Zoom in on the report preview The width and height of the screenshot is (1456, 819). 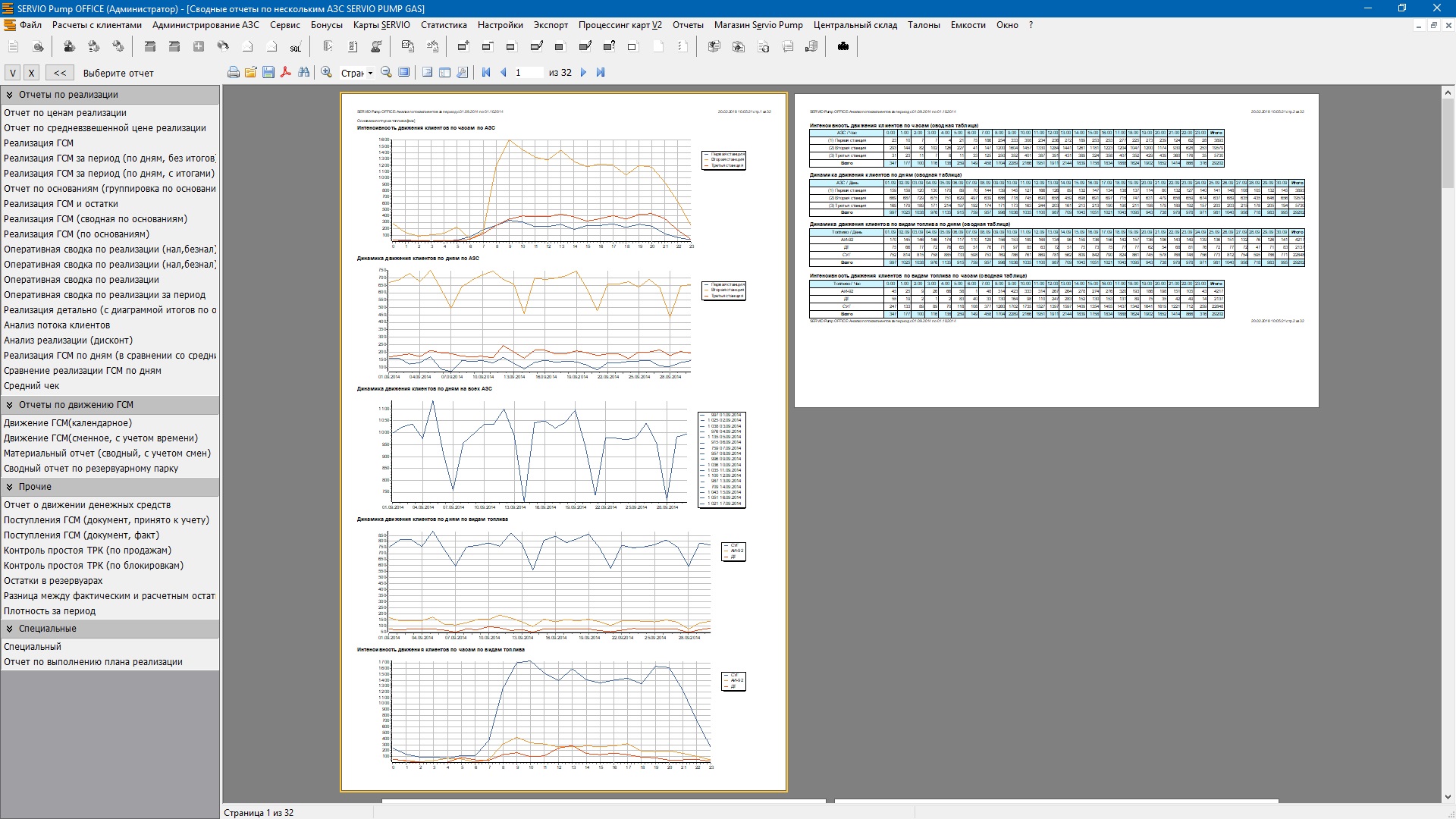click(327, 73)
